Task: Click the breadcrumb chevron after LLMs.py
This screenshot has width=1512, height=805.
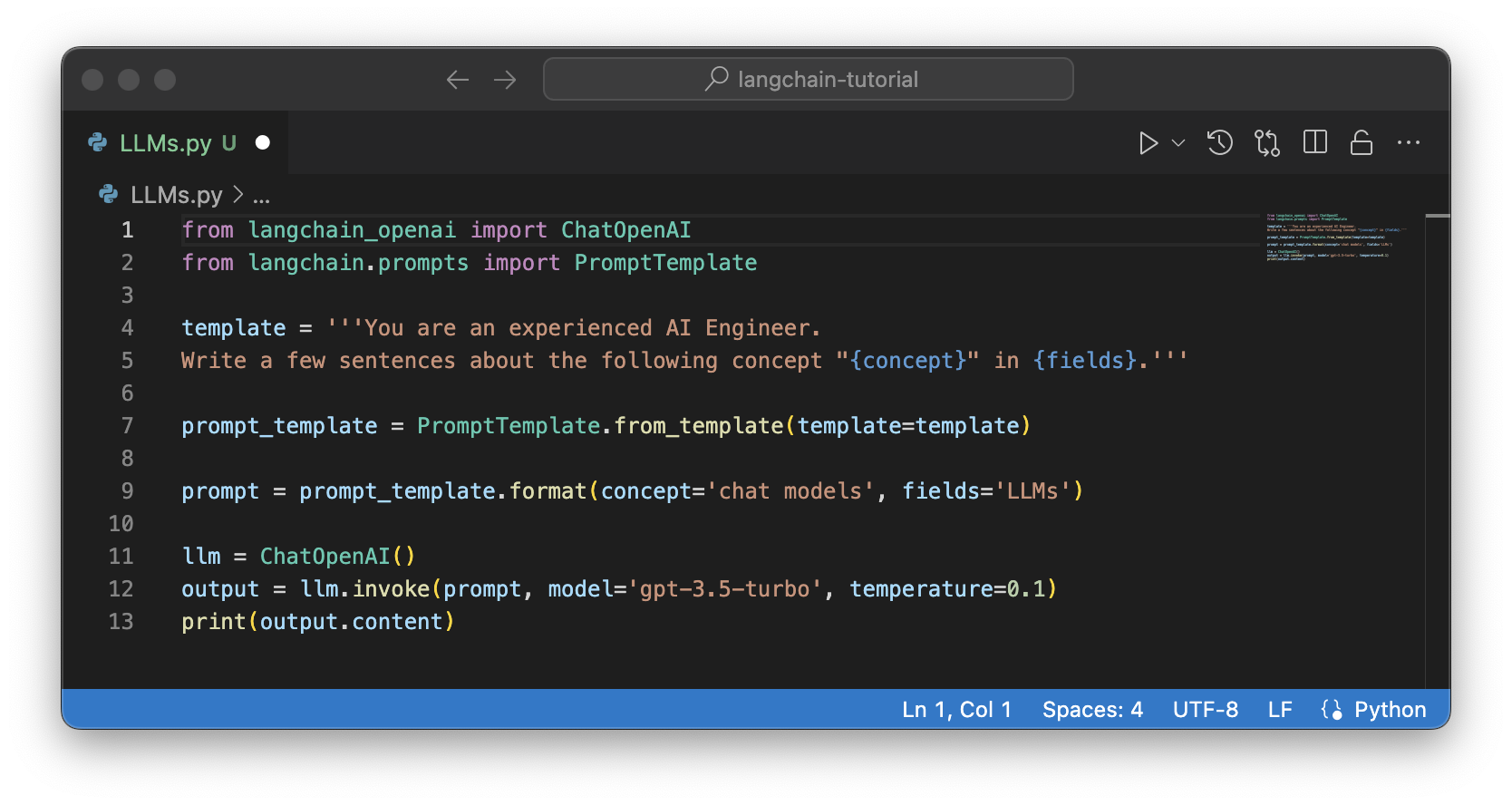Action: point(237,195)
